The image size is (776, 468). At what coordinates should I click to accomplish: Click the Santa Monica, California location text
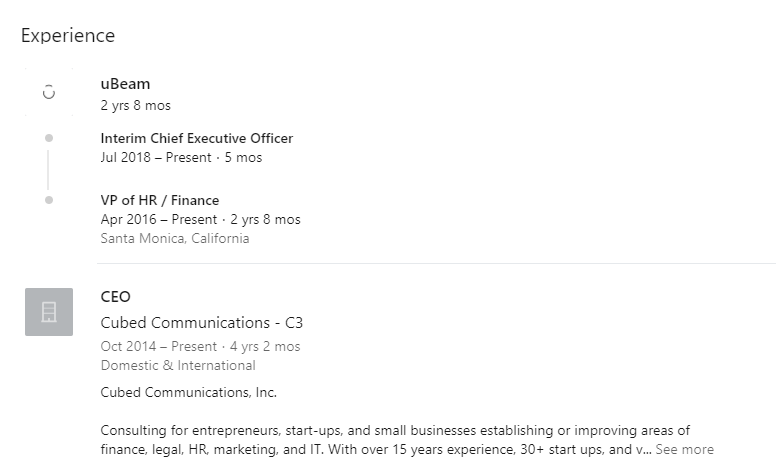point(175,238)
